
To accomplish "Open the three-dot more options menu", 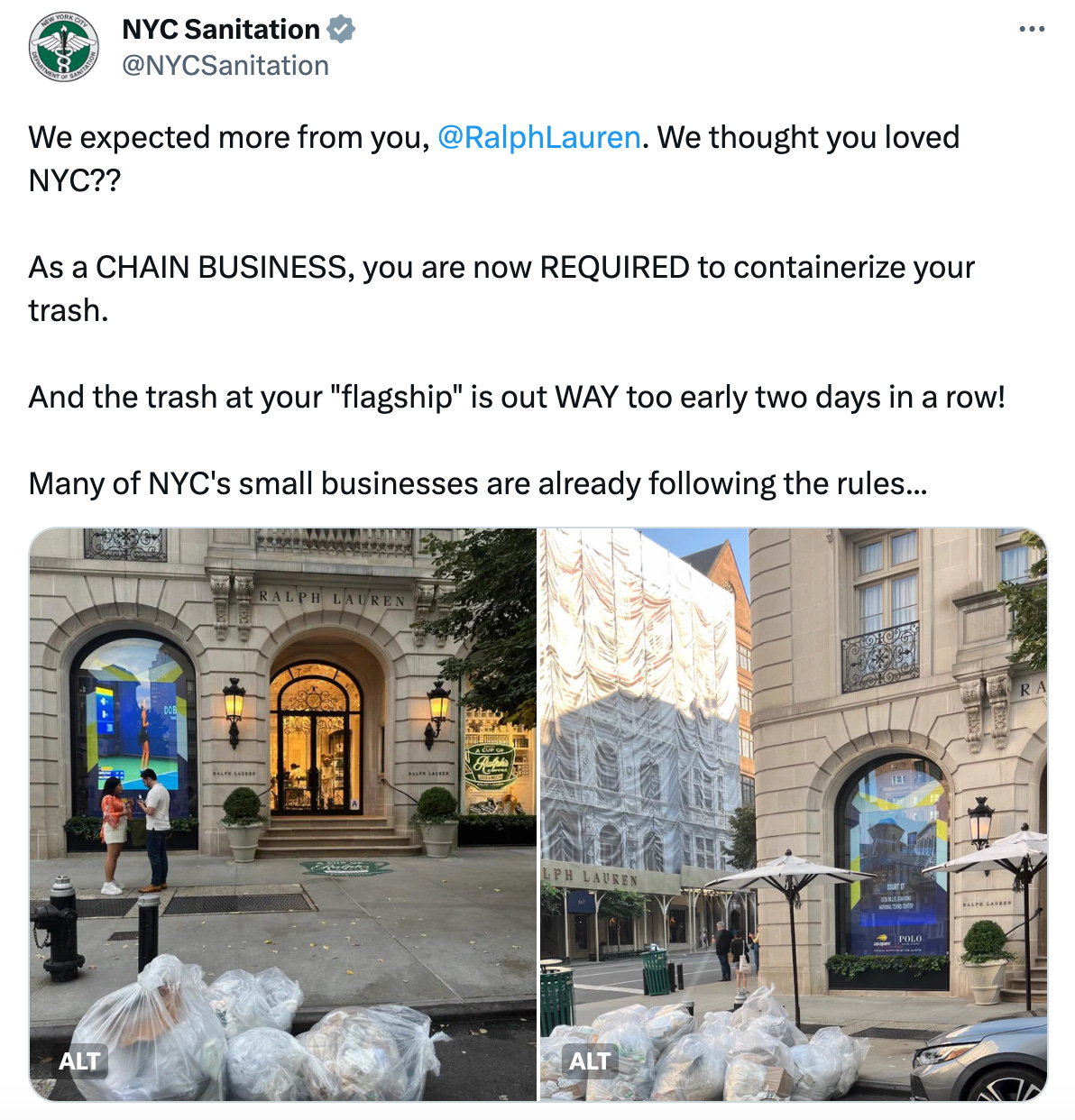I will (1032, 30).
